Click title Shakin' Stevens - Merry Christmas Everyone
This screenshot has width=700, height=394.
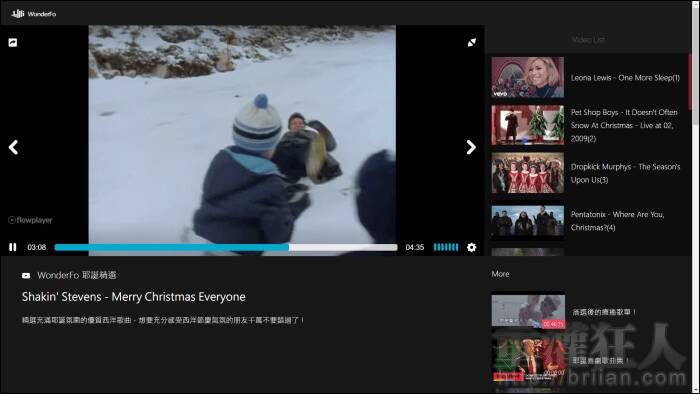pos(133,297)
